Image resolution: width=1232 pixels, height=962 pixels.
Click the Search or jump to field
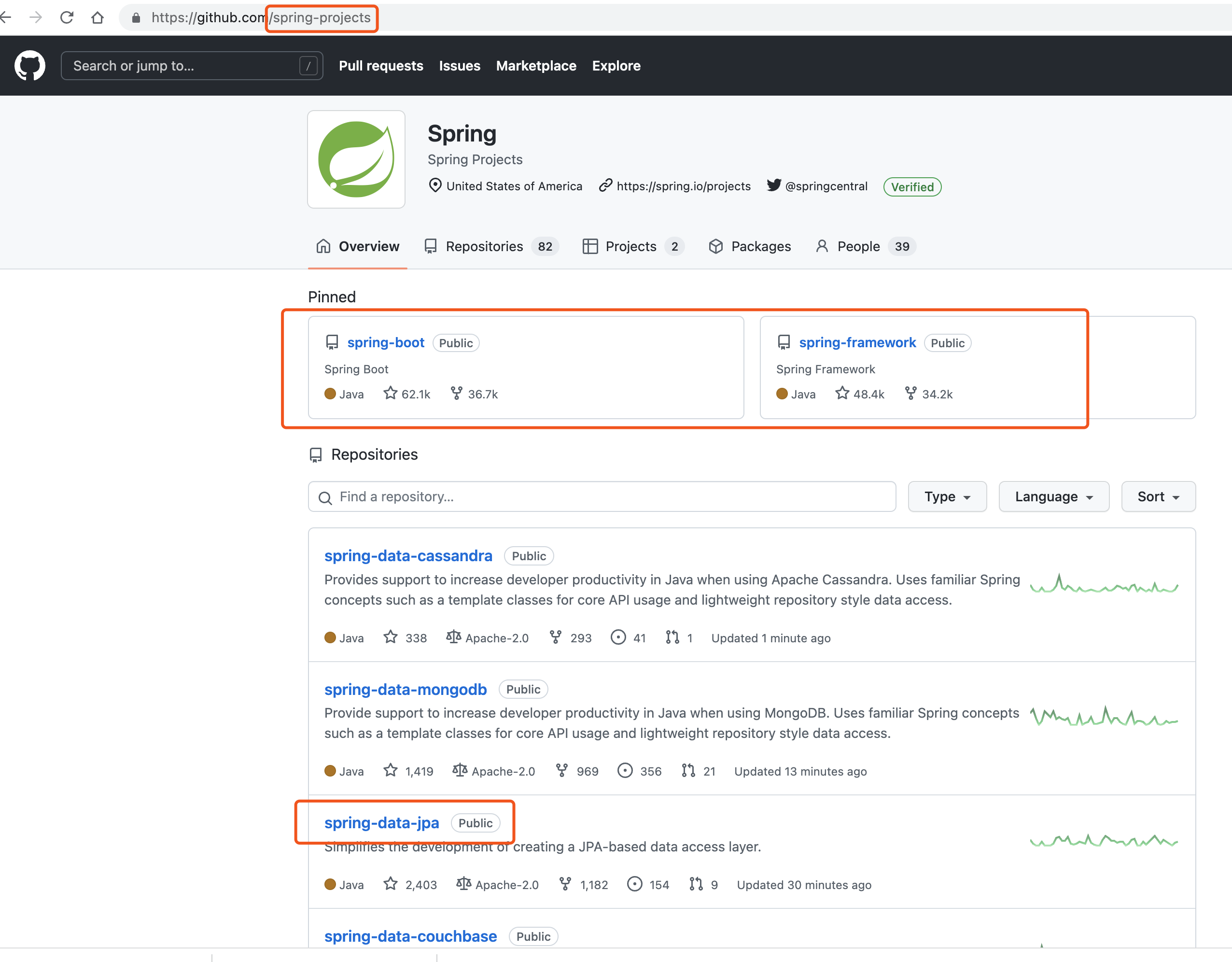tap(192, 66)
